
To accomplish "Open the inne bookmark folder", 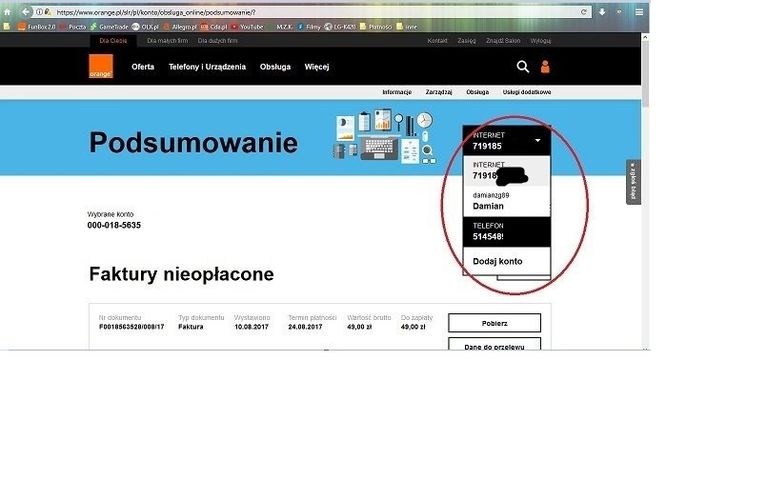I will pyautogui.click(x=407, y=26).
